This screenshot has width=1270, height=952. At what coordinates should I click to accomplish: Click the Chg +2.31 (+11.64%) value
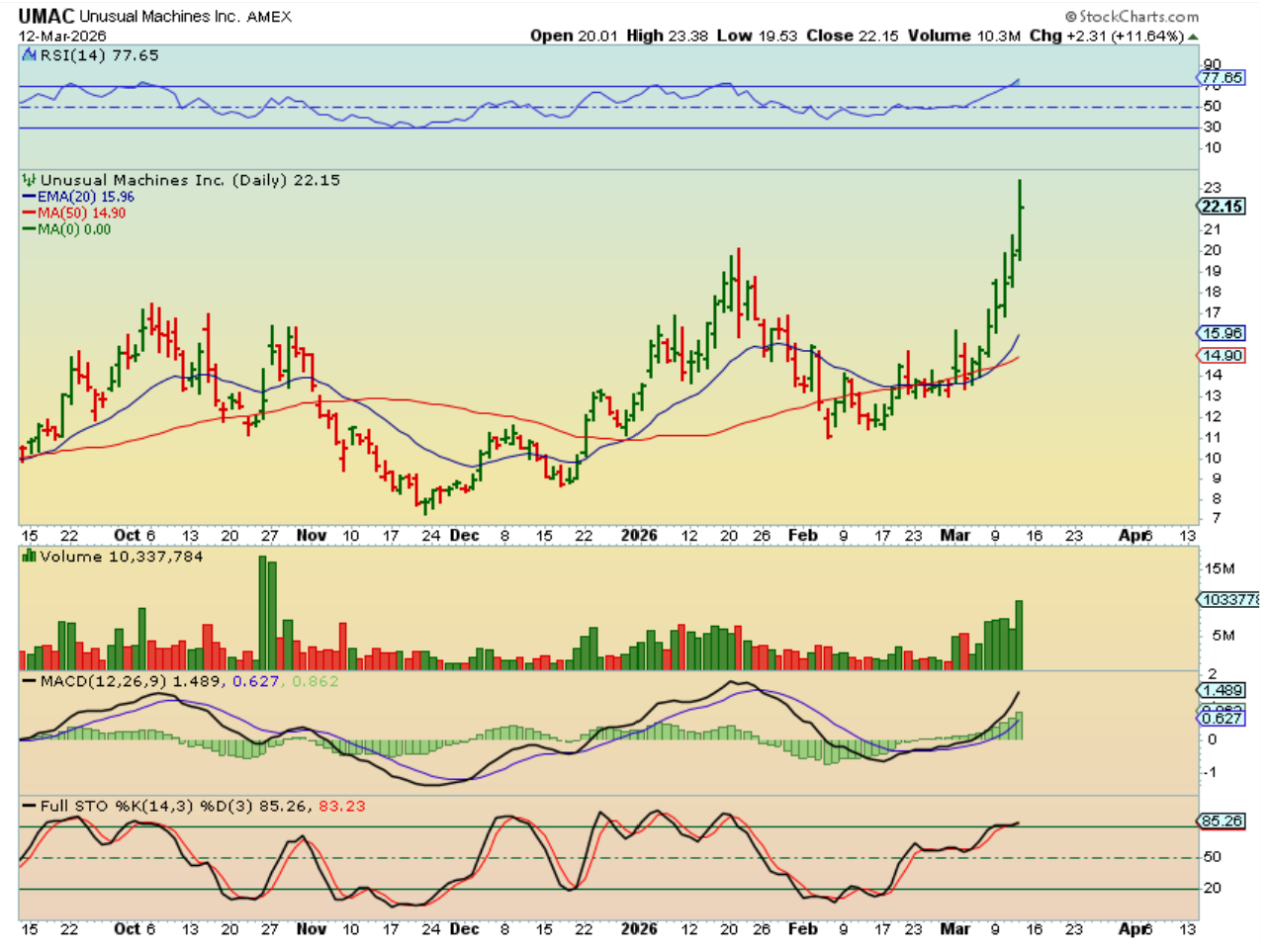click(1107, 36)
